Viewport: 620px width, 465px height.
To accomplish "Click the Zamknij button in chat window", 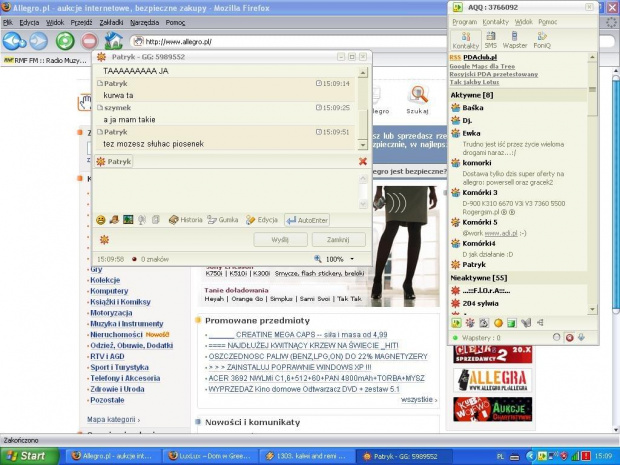I will pos(338,240).
